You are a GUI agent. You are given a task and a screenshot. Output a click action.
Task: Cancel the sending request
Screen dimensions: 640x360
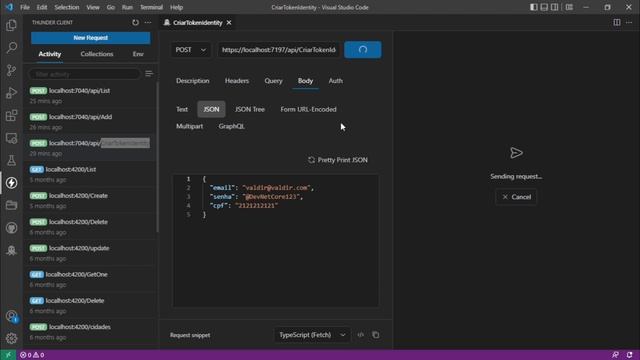click(x=516, y=197)
